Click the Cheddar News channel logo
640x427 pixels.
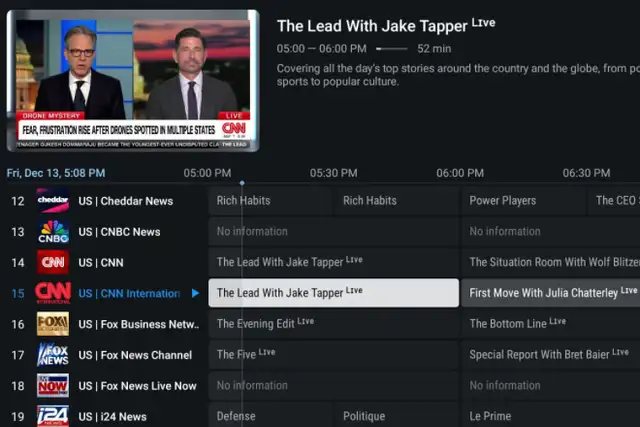(x=53, y=200)
